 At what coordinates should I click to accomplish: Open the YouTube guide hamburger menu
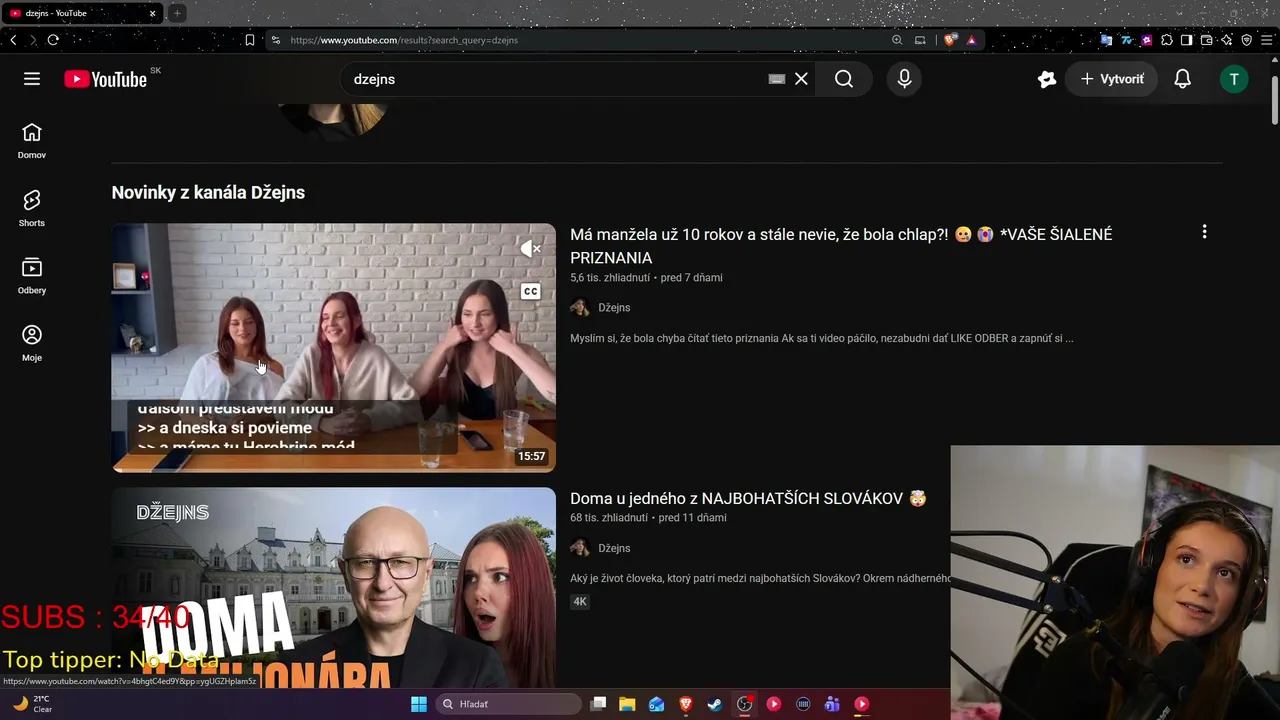[32, 79]
